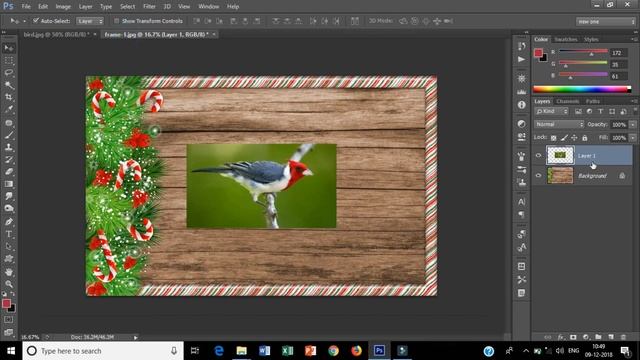Click the Background layer thumbnail
640x360 pixels.
click(560, 176)
